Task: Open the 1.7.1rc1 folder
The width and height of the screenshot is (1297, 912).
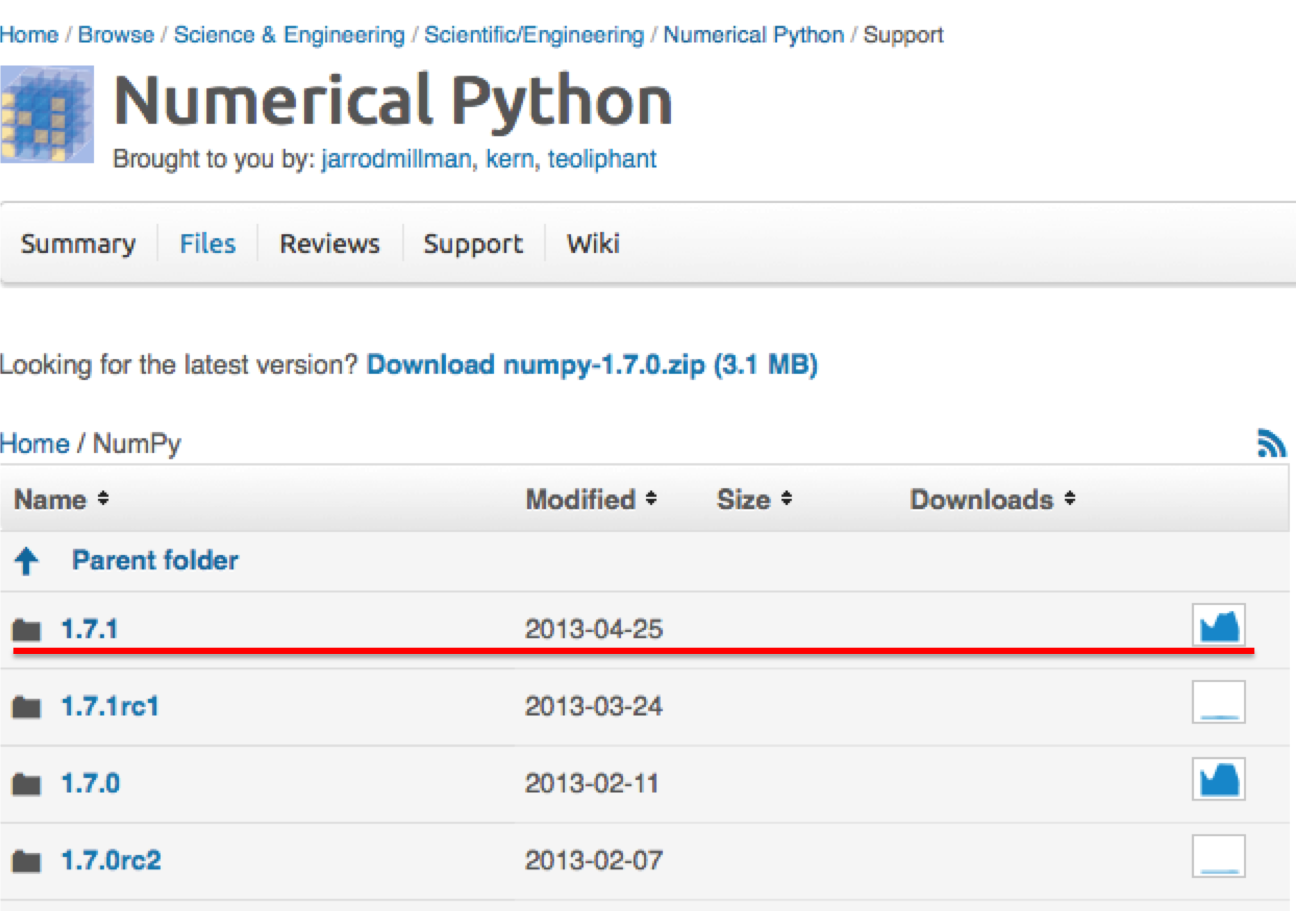Action: pos(110,707)
